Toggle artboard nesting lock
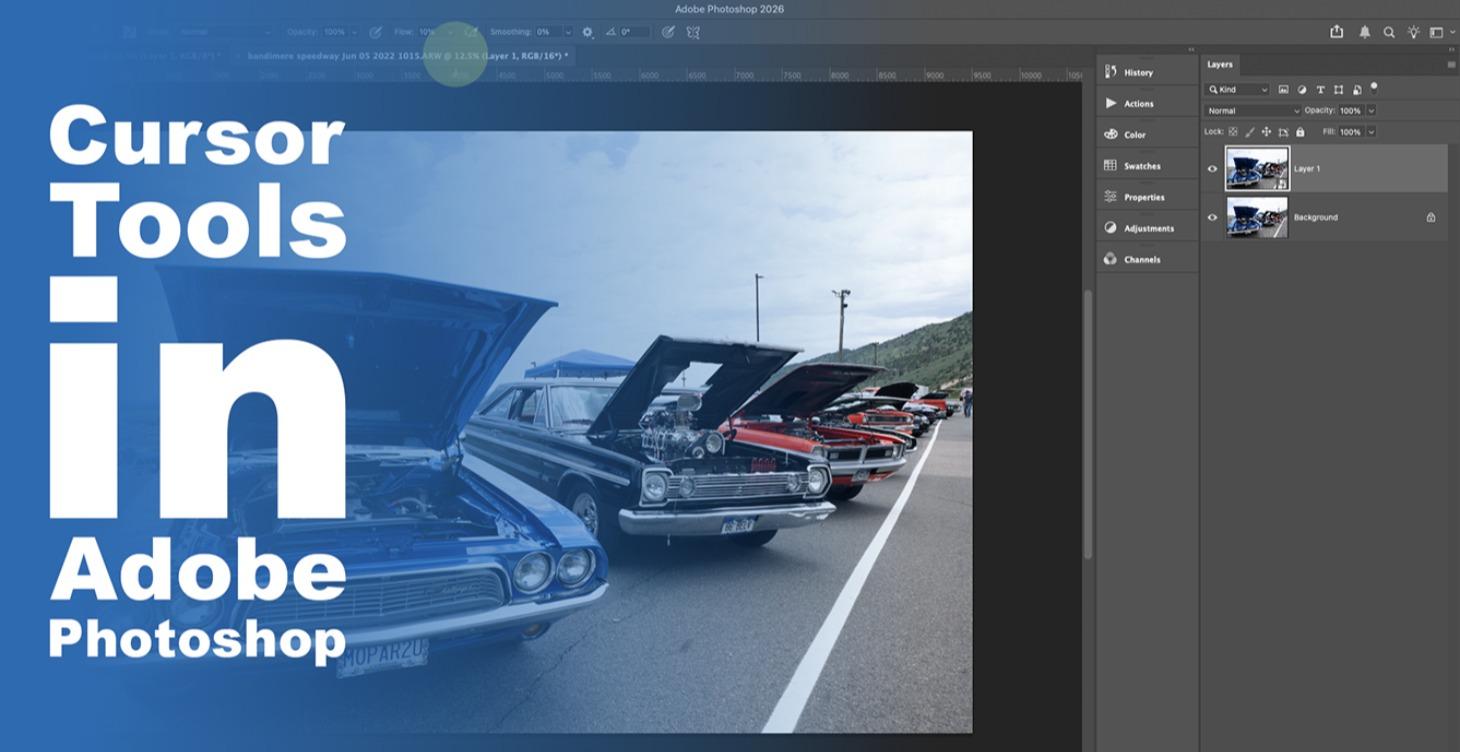The width and height of the screenshot is (1460, 752). point(1283,132)
